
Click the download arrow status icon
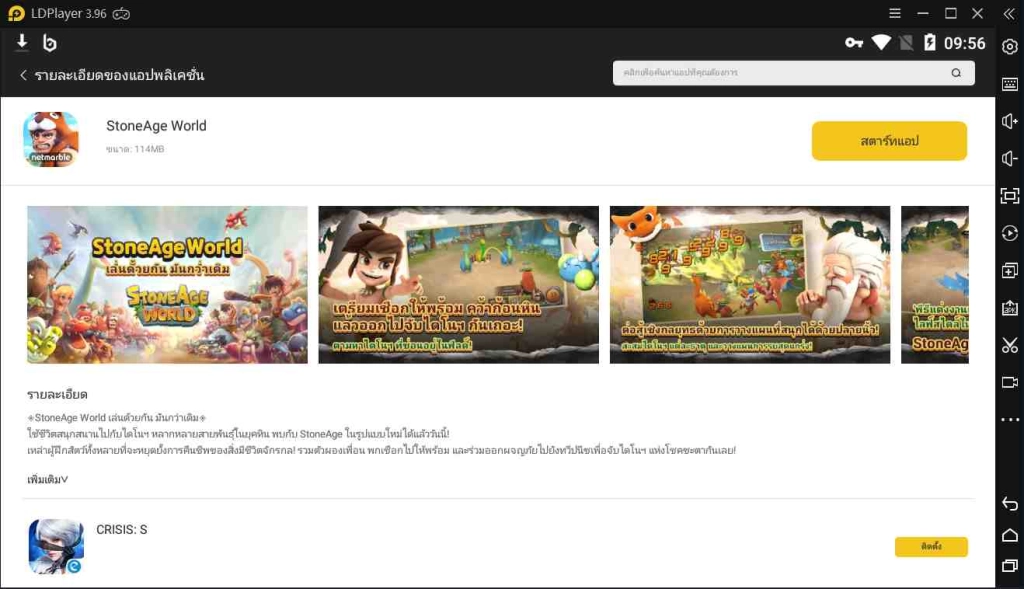pos(22,42)
